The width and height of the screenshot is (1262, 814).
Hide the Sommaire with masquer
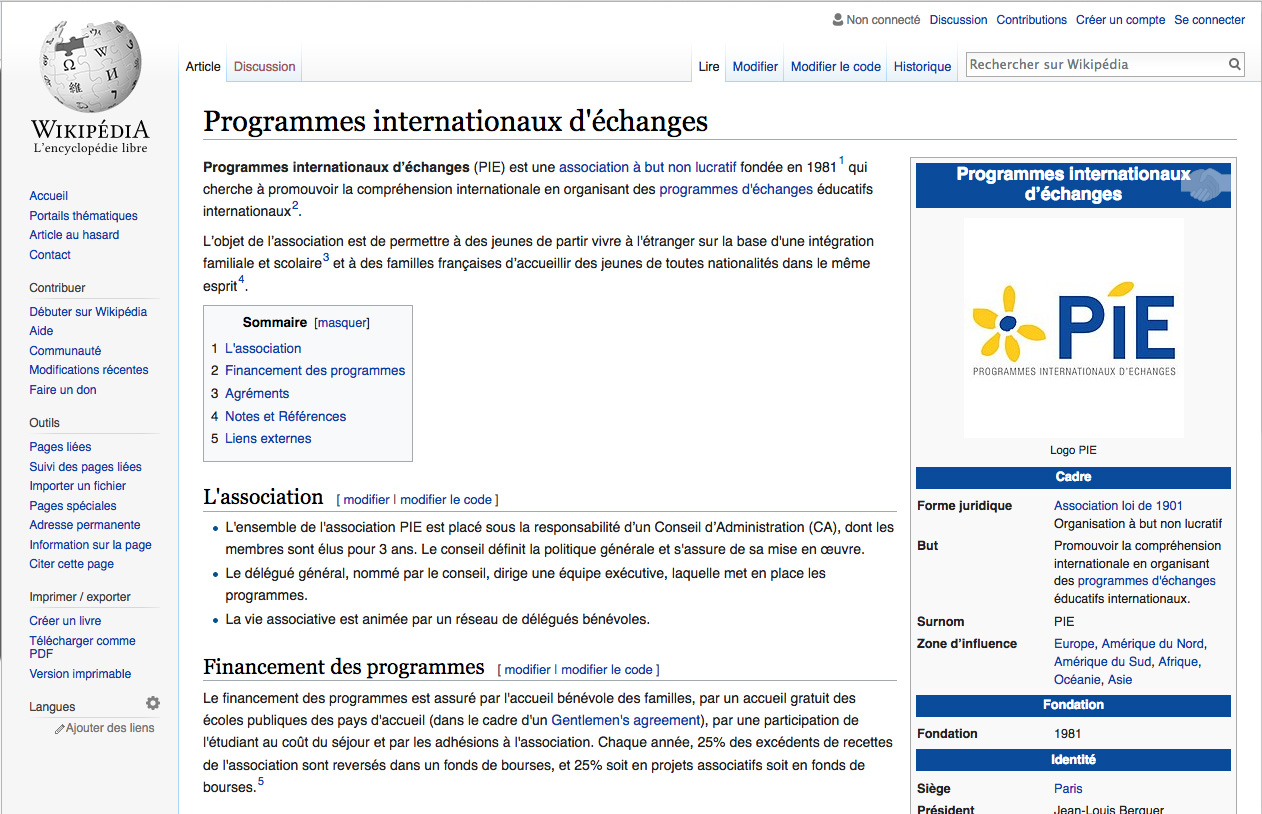(x=342, y=323)
